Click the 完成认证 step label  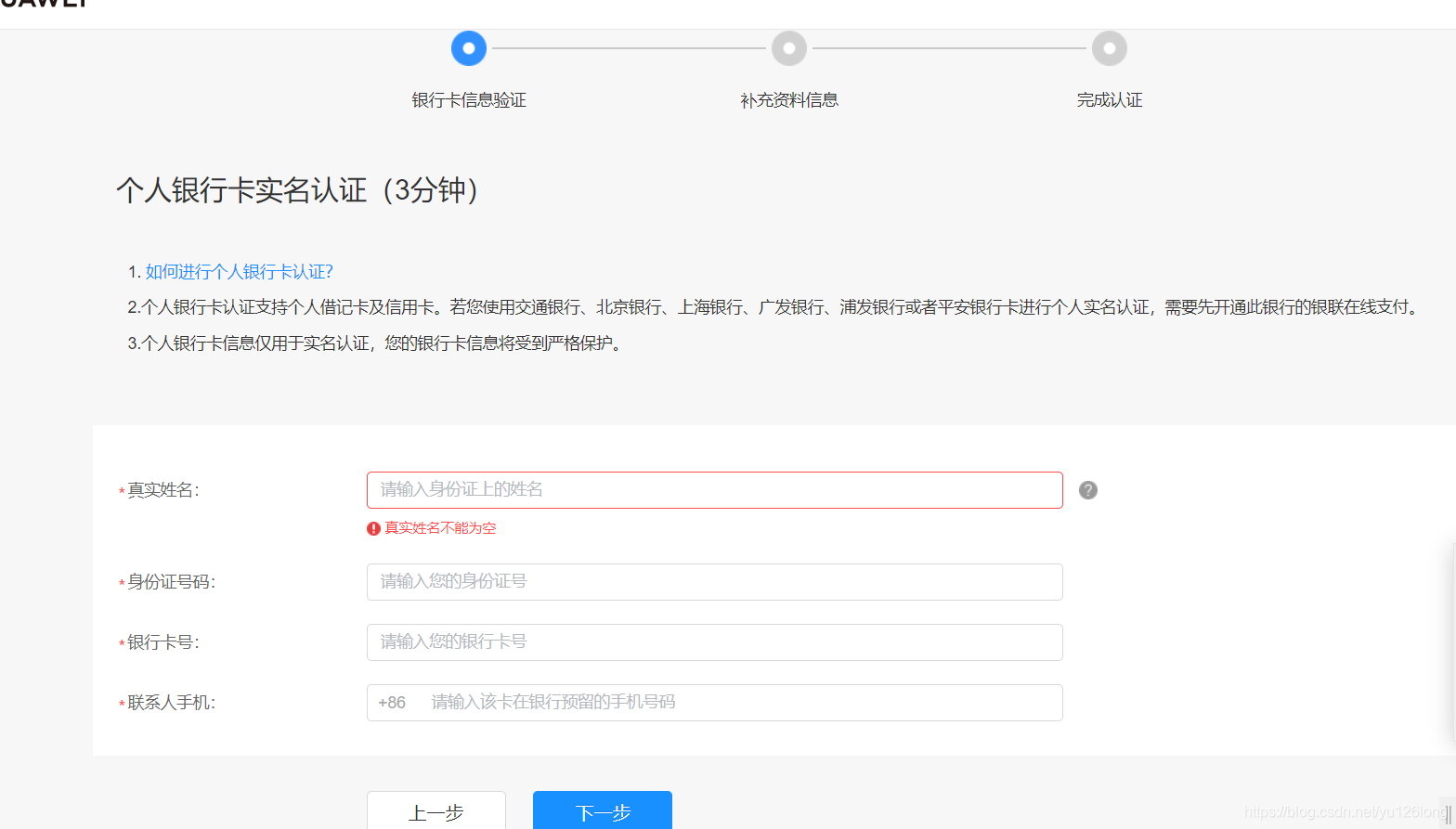coord(1110,100)
